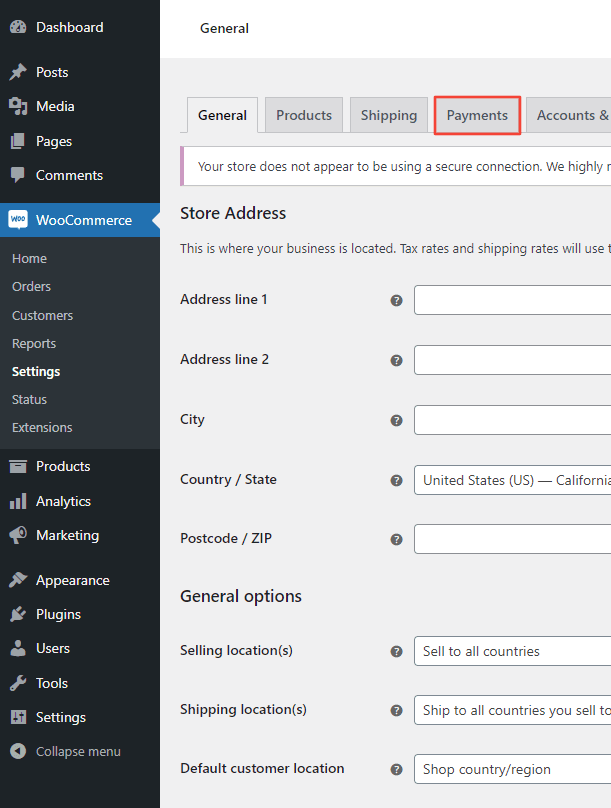This screenshot has width=611, height=808.
Task: Select the WooCommerce sidebar icon
Action: (18, 219)
